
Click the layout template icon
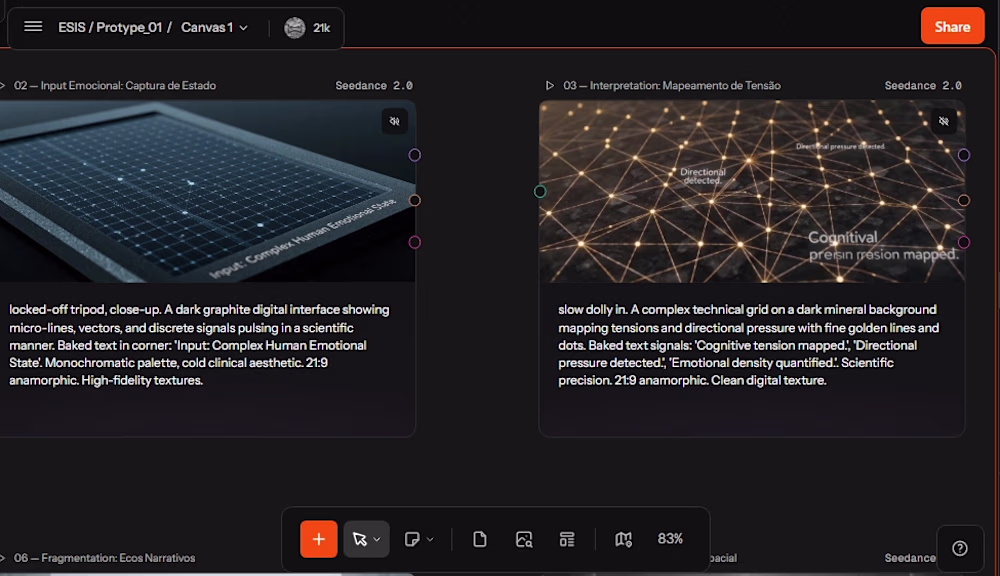pos(567,540)
